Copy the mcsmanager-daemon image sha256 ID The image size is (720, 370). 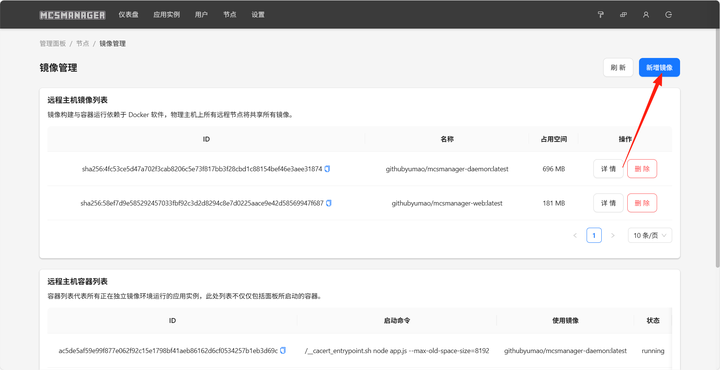point(327,169)
